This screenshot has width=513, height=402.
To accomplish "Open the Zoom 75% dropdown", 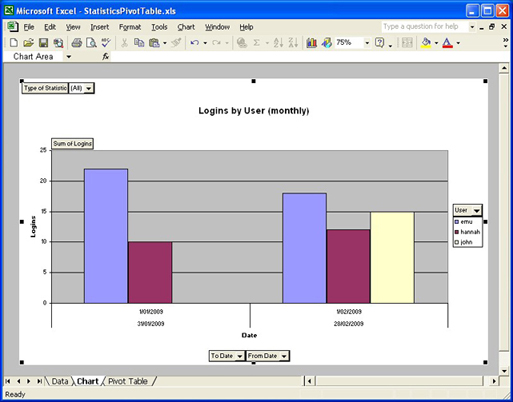I will pyautogui.click(x=367, y=43).
